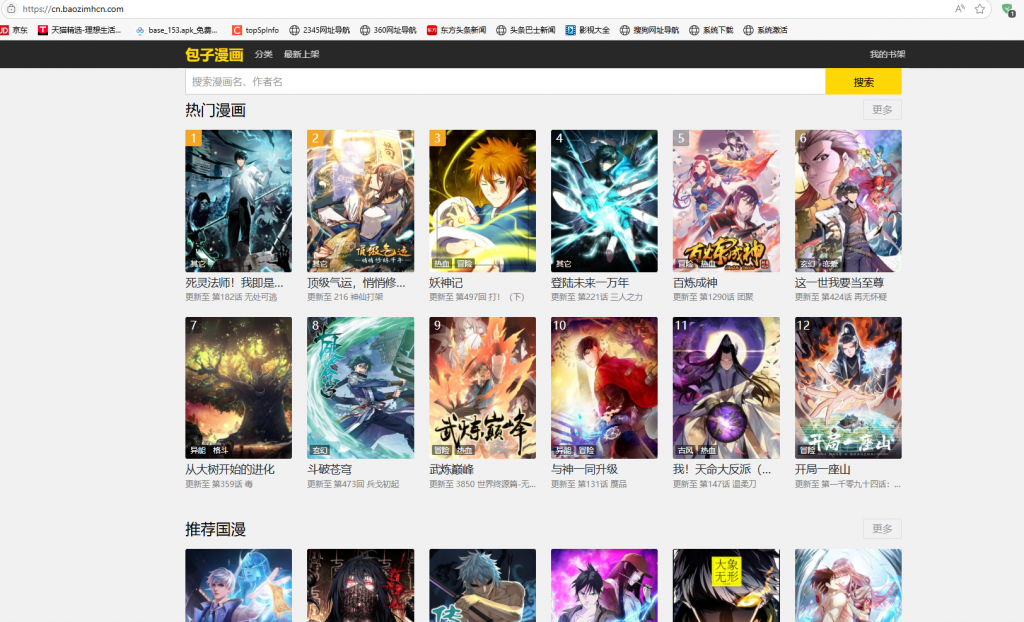
Task: Click the manga search input field
Action: point(505,82)
